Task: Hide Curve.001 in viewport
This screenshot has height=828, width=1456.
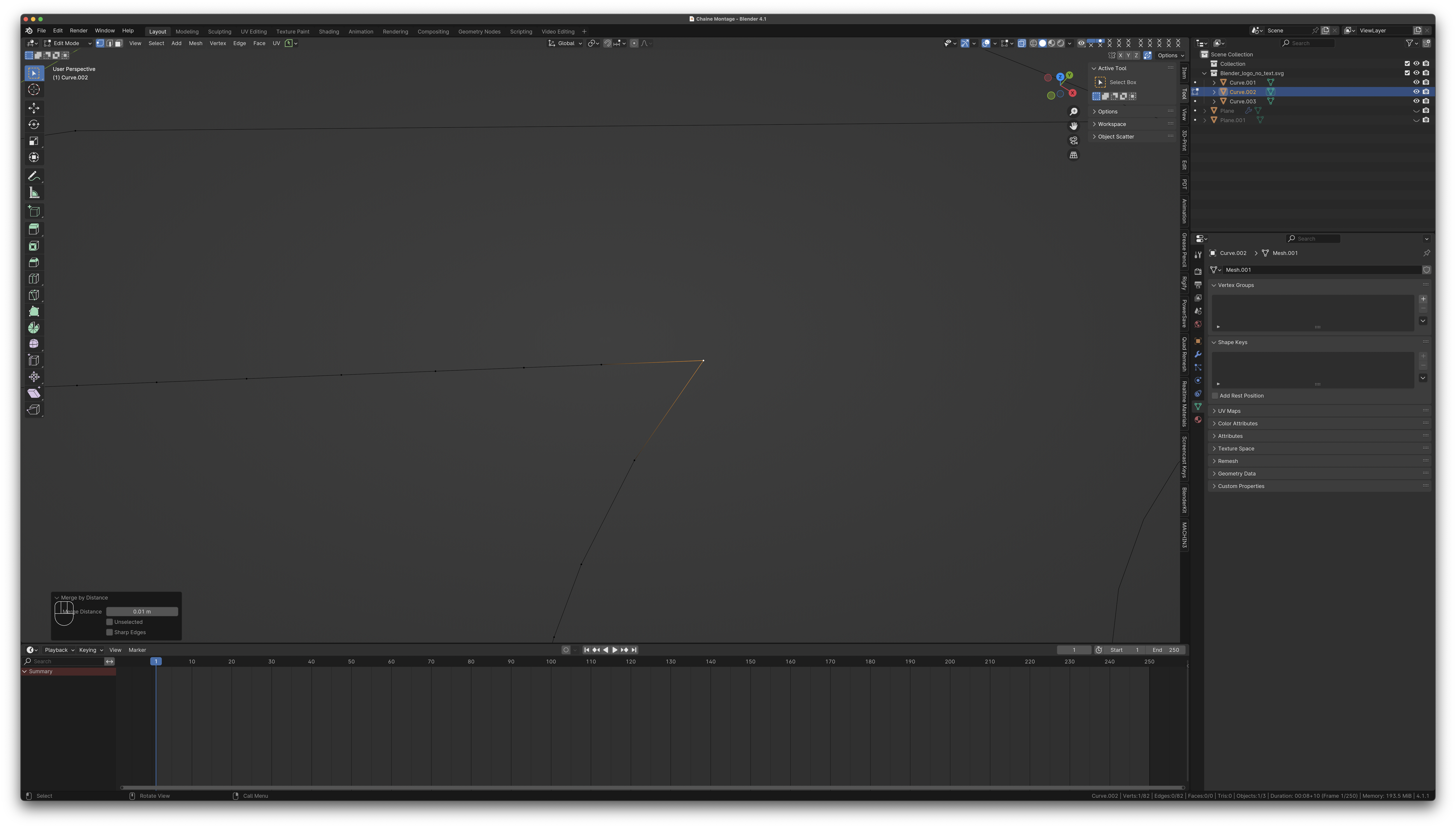Action: point(1416,83)
